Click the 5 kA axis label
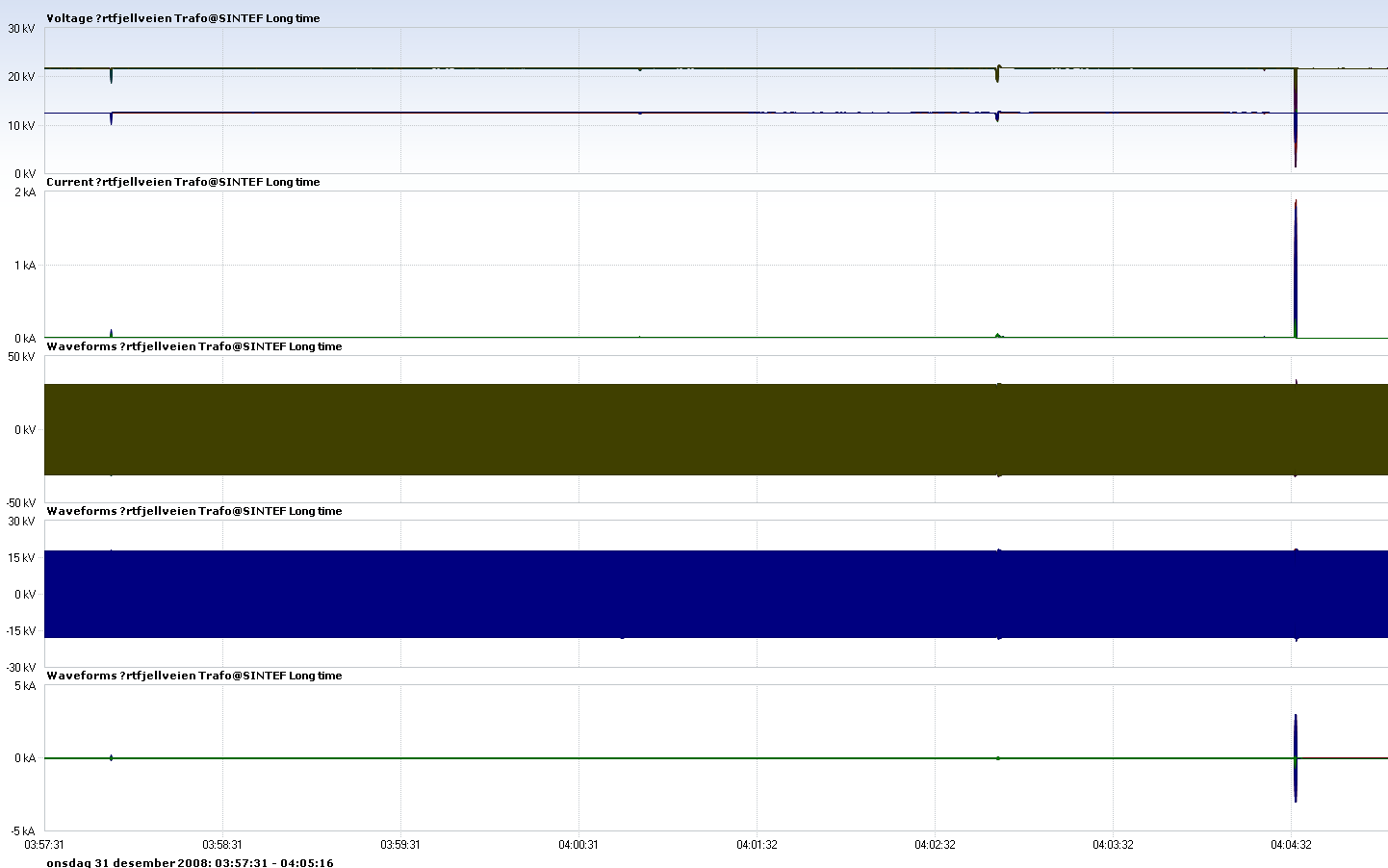The height and width of the screenshot is (868, 1388). coord(25,686)
